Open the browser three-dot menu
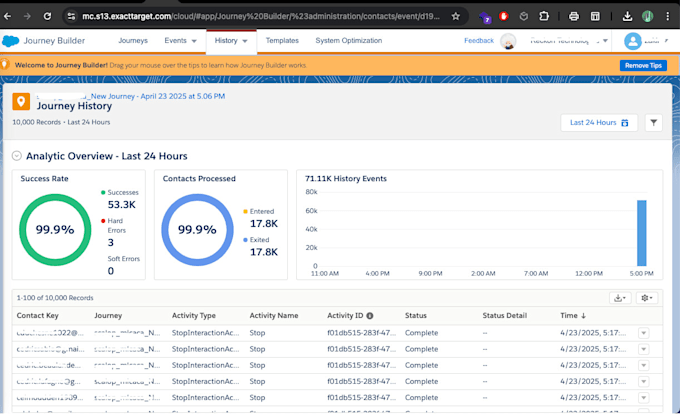Image resolution: width=680 pixels, height=414 pixels. tap(667, 16)
